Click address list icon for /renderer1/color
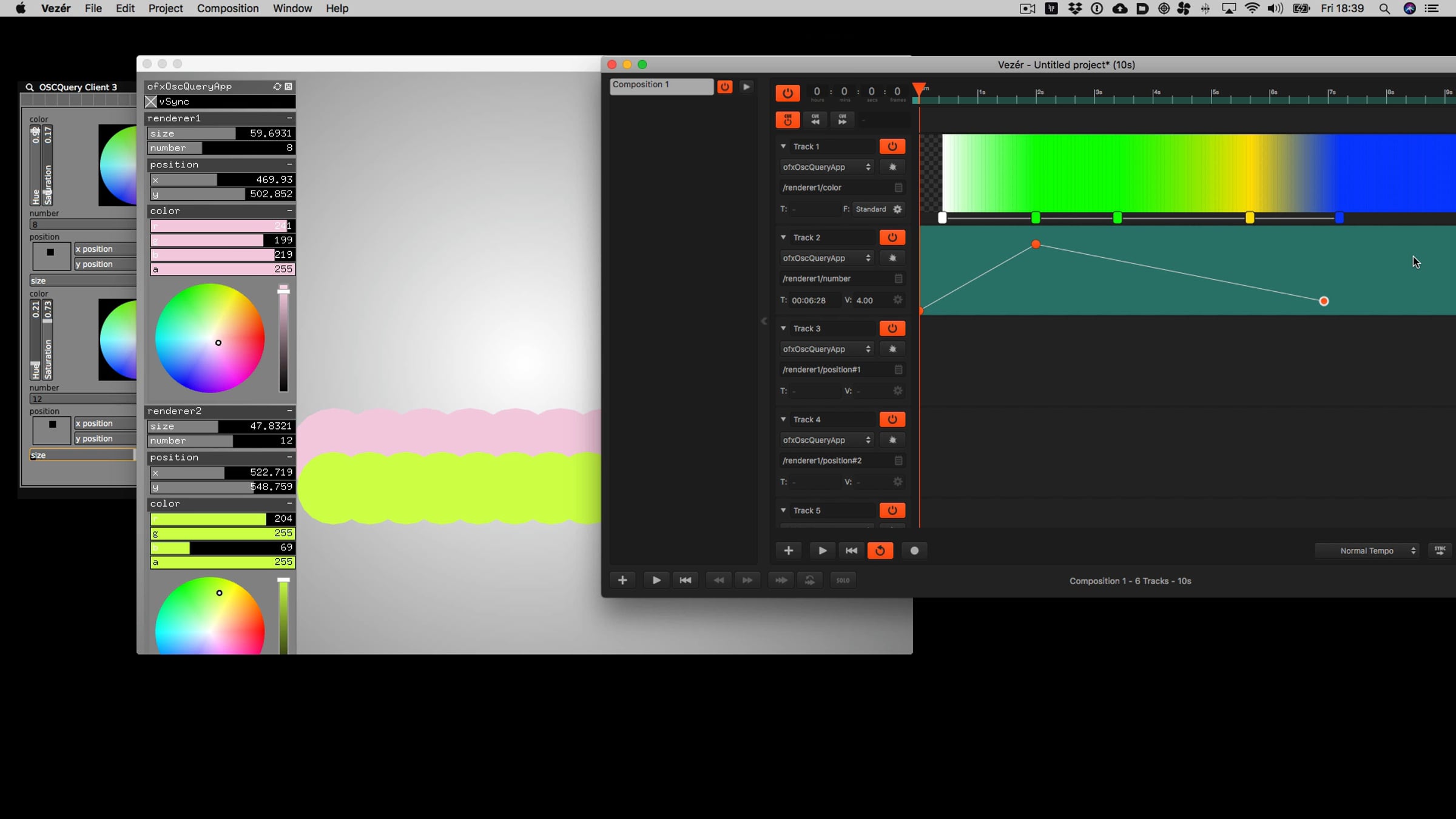The image size is (1456, 819). click(x=898, y=187)
